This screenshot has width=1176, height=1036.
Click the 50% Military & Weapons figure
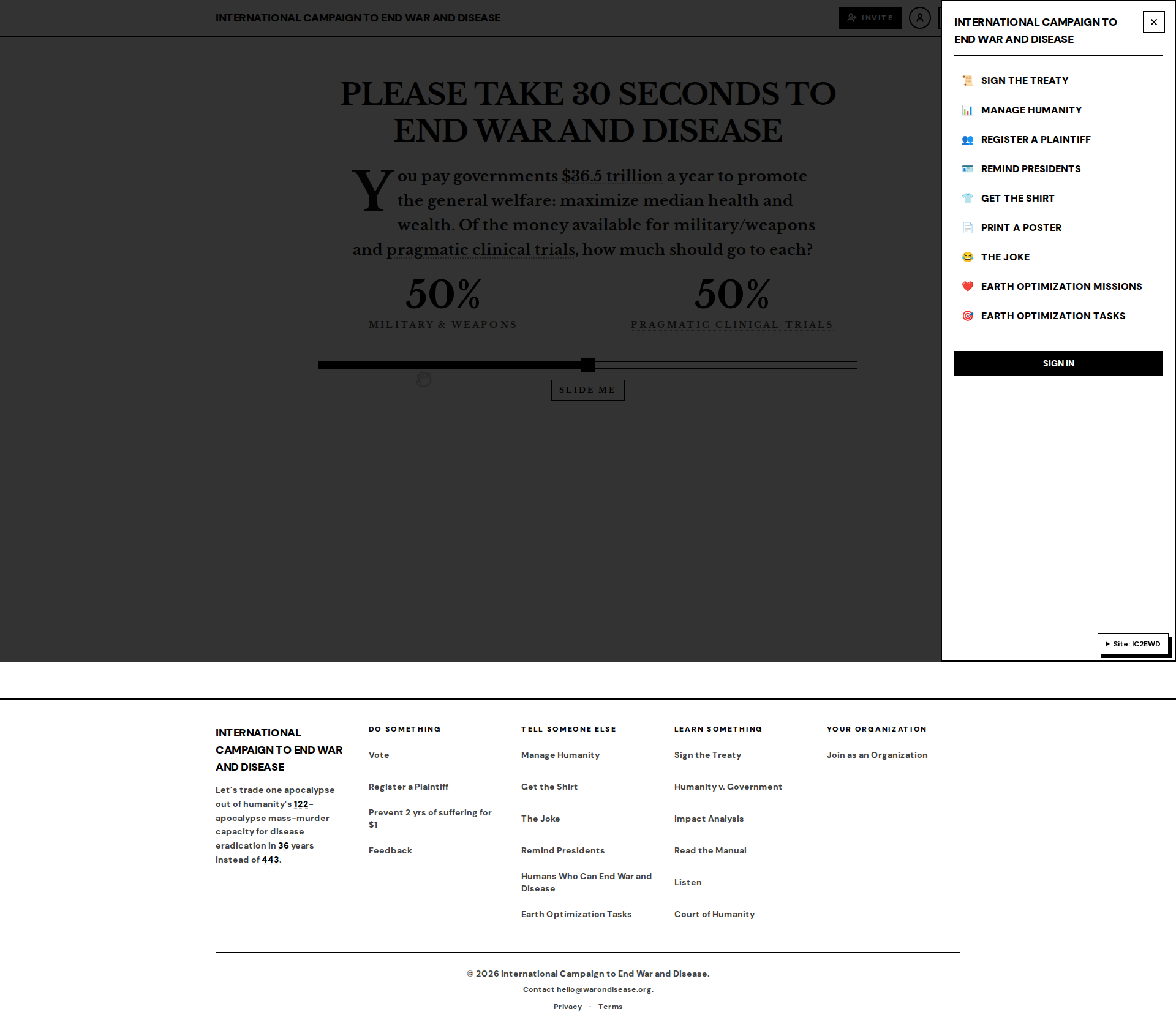tap(443, 294)
